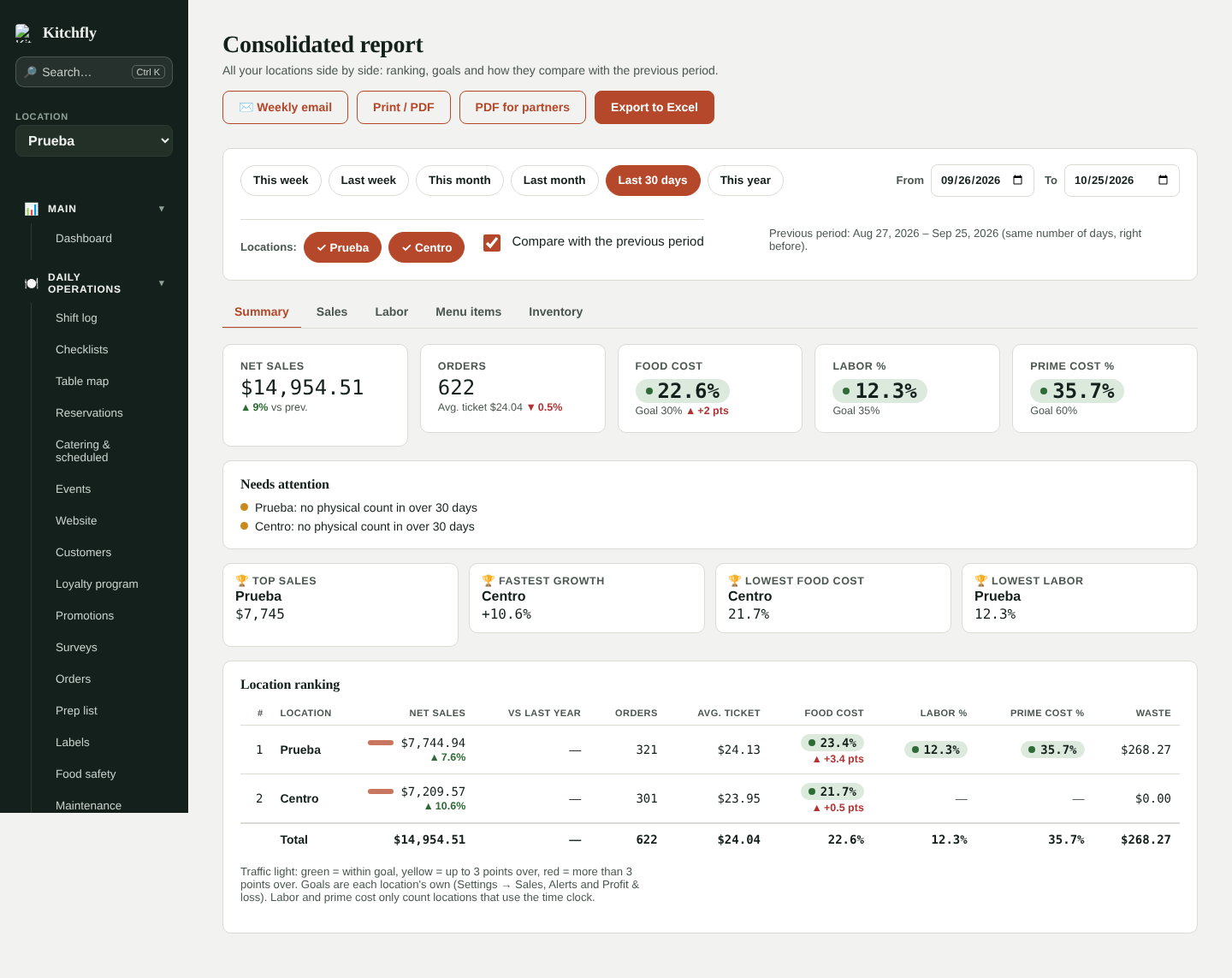This screenshot has height=978, width=1232.
Task: Click the Food Cost column header
Action: 834,713
